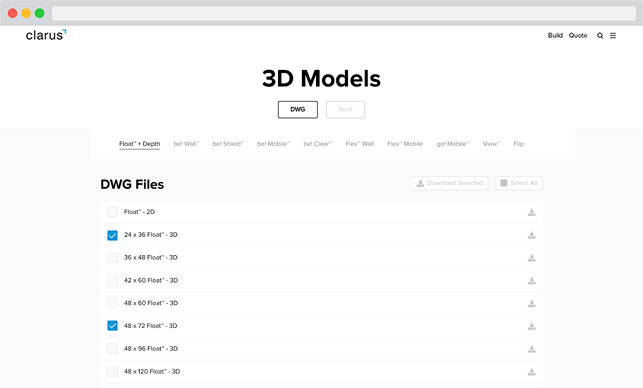643x388 pixels.
Task: Select the DWG format button
Action: click(x=298, y=110)
